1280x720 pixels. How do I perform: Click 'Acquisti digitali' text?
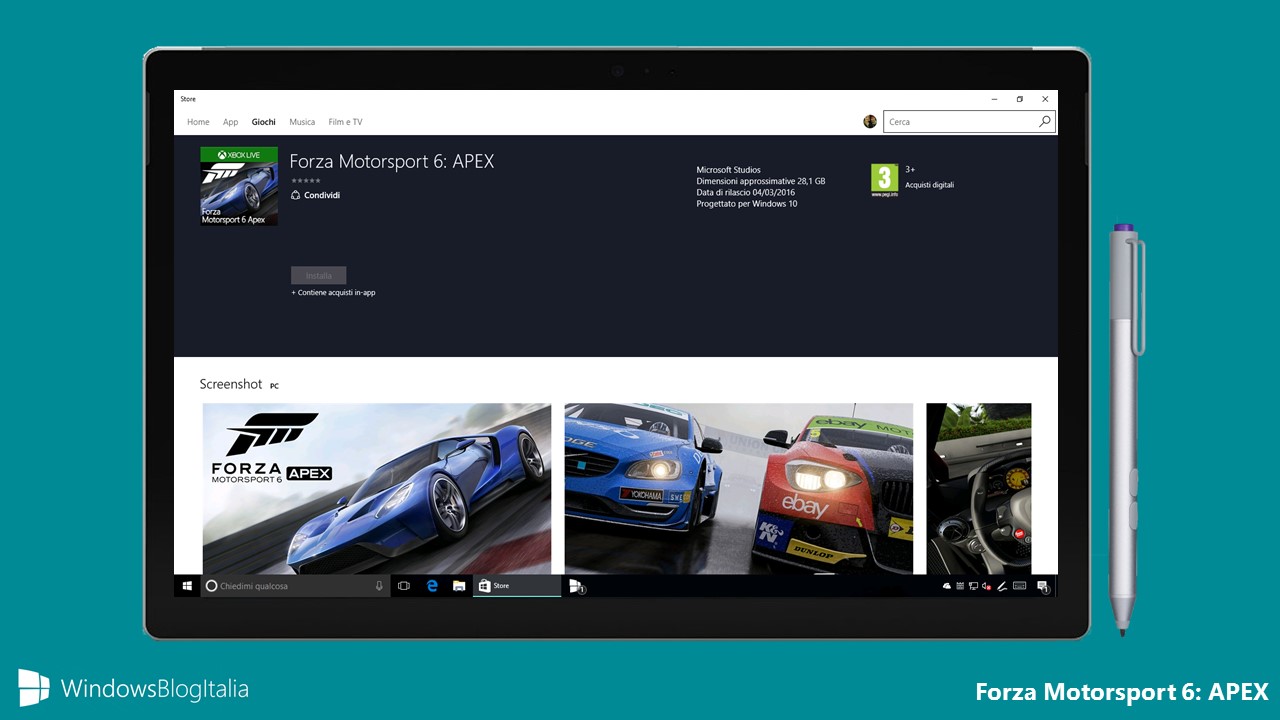pyautogui.click(x=930, y=185)
